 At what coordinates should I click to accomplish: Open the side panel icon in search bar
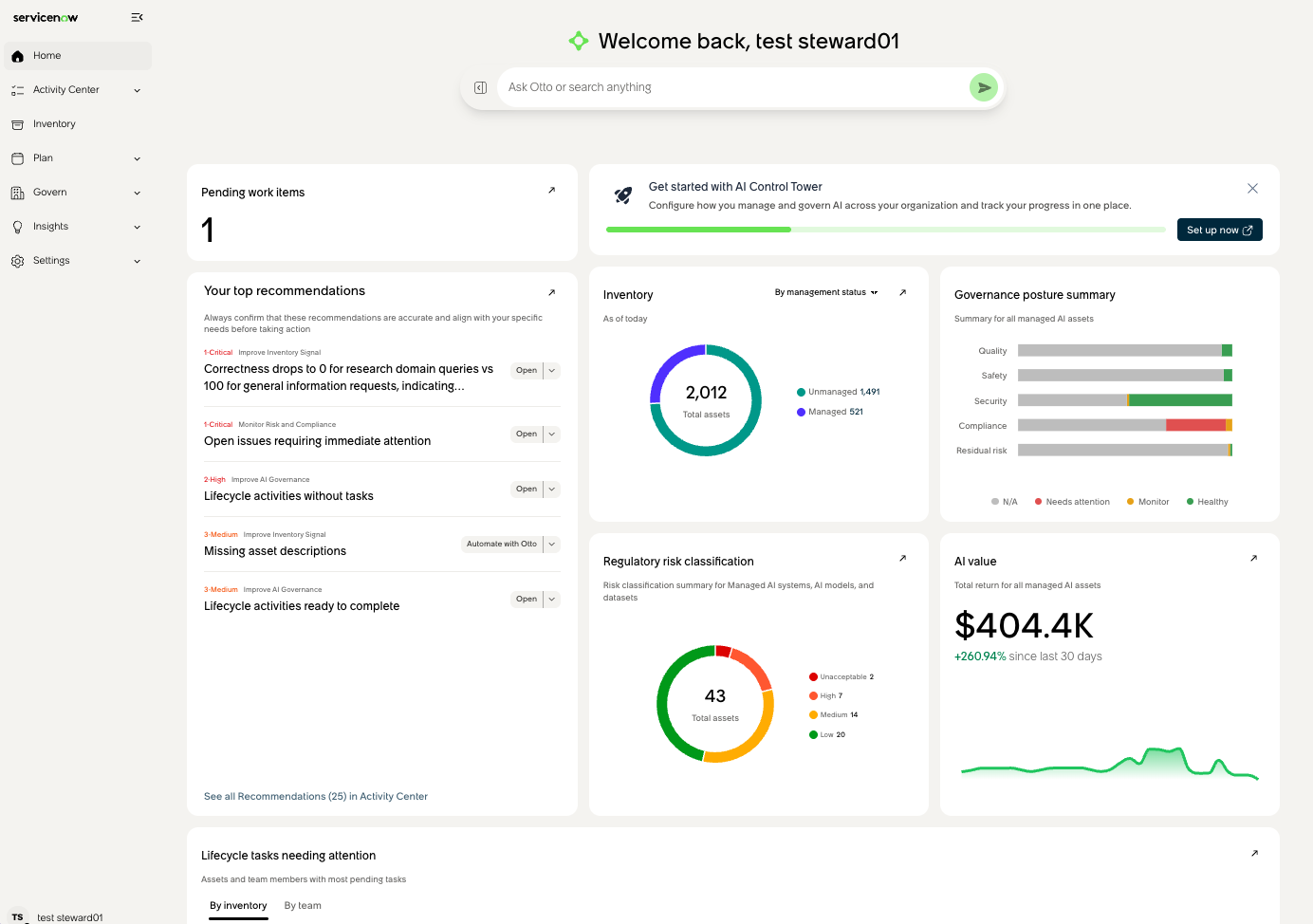pyautogui.click(x=480, y=87)
